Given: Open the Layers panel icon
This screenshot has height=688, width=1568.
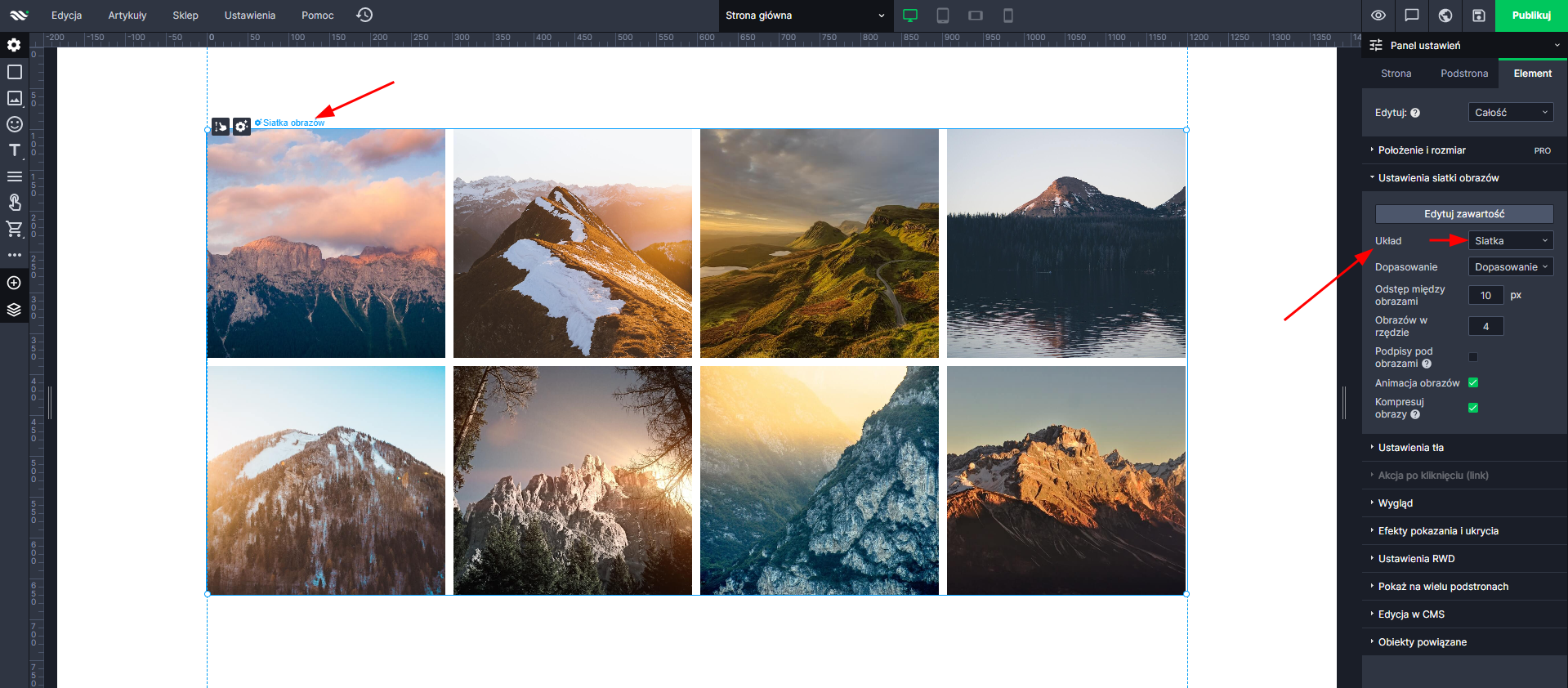Looking at the screenshot, I should (14, 310).
